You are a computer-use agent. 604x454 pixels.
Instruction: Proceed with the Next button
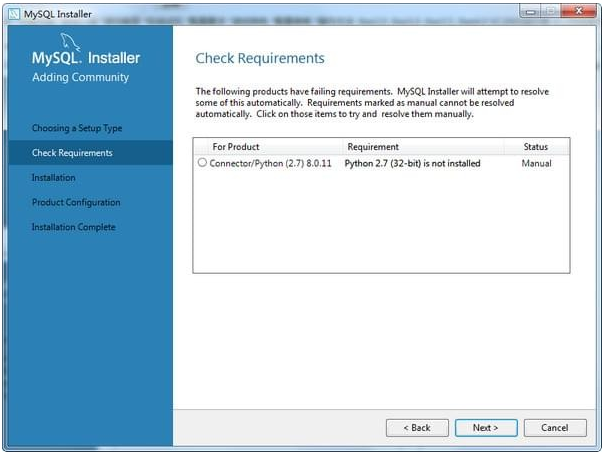click(485, 427)
